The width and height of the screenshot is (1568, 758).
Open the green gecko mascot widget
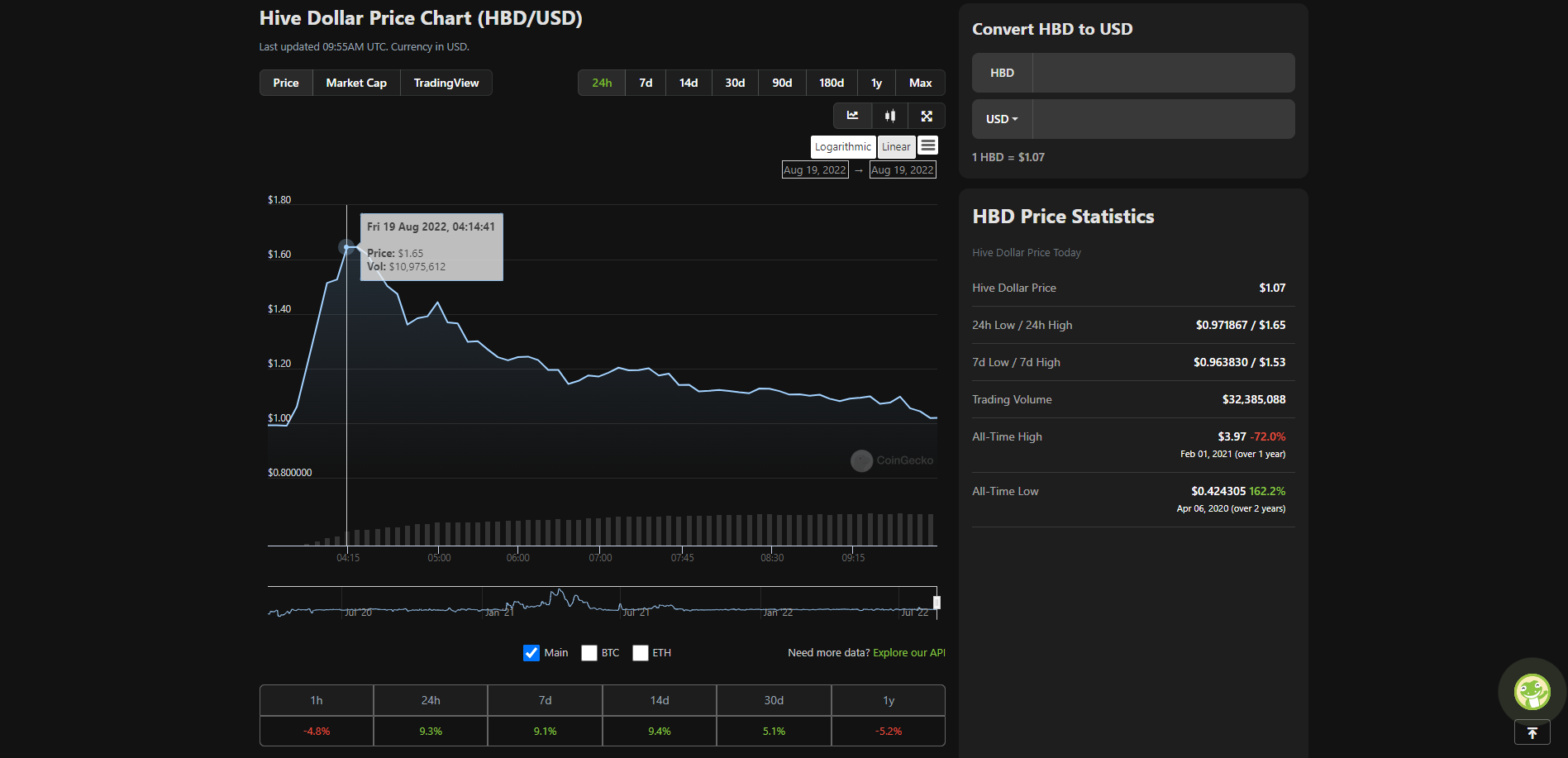pos(1532,691)
